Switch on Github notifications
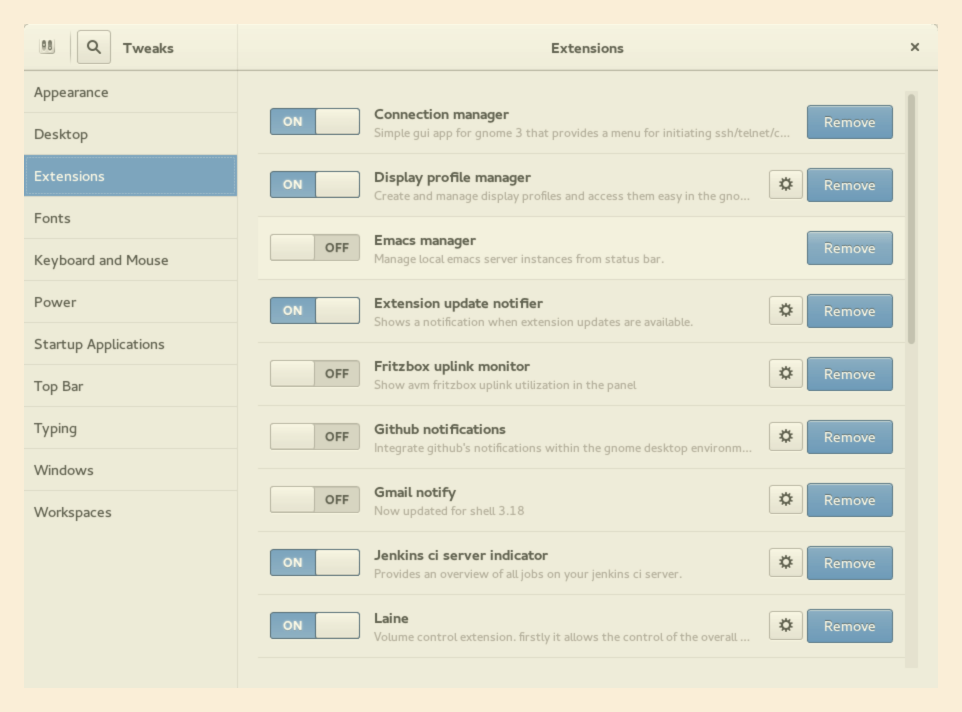This screenshot has width=962, height=712. coord(314,437)
